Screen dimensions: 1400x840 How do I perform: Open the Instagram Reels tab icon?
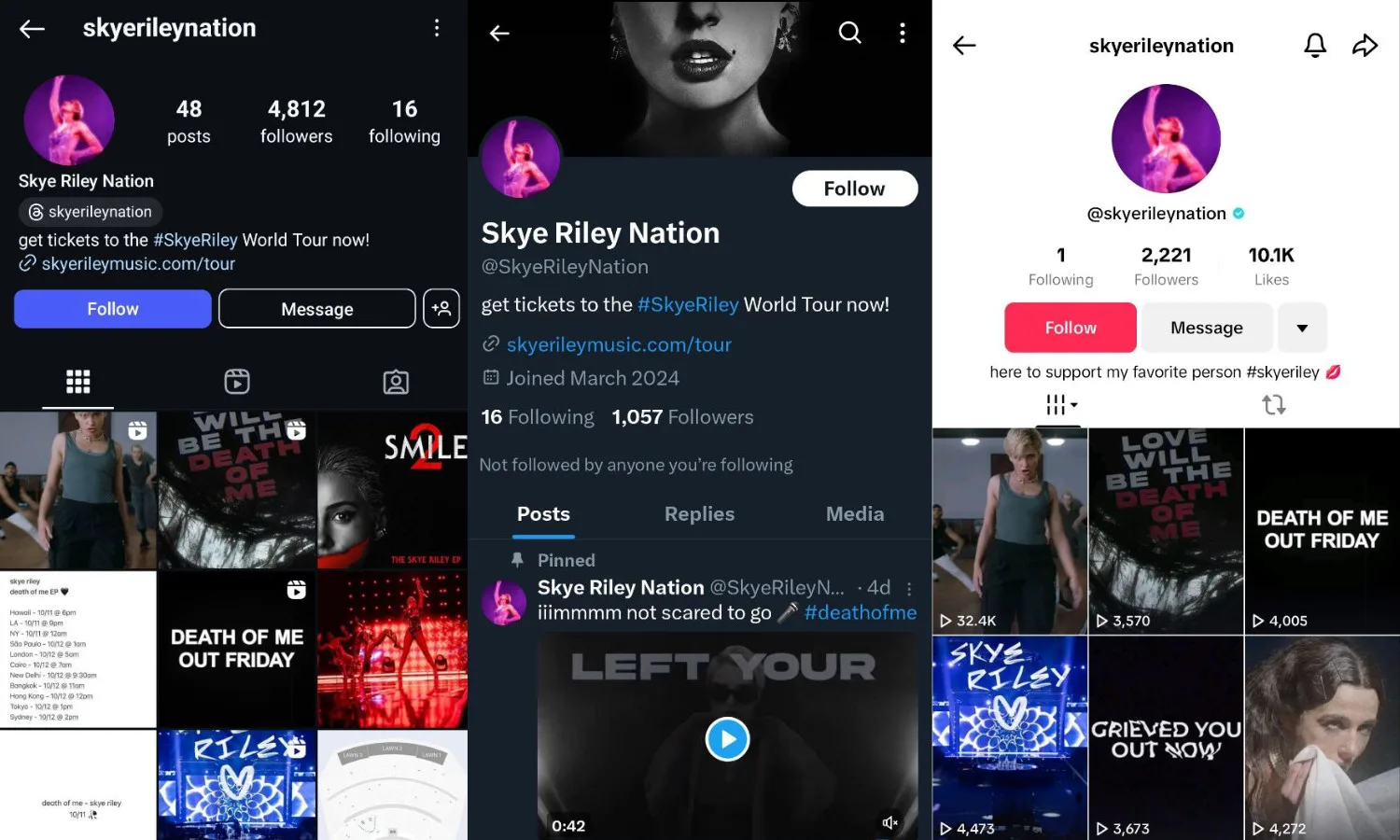pos(237,381)
